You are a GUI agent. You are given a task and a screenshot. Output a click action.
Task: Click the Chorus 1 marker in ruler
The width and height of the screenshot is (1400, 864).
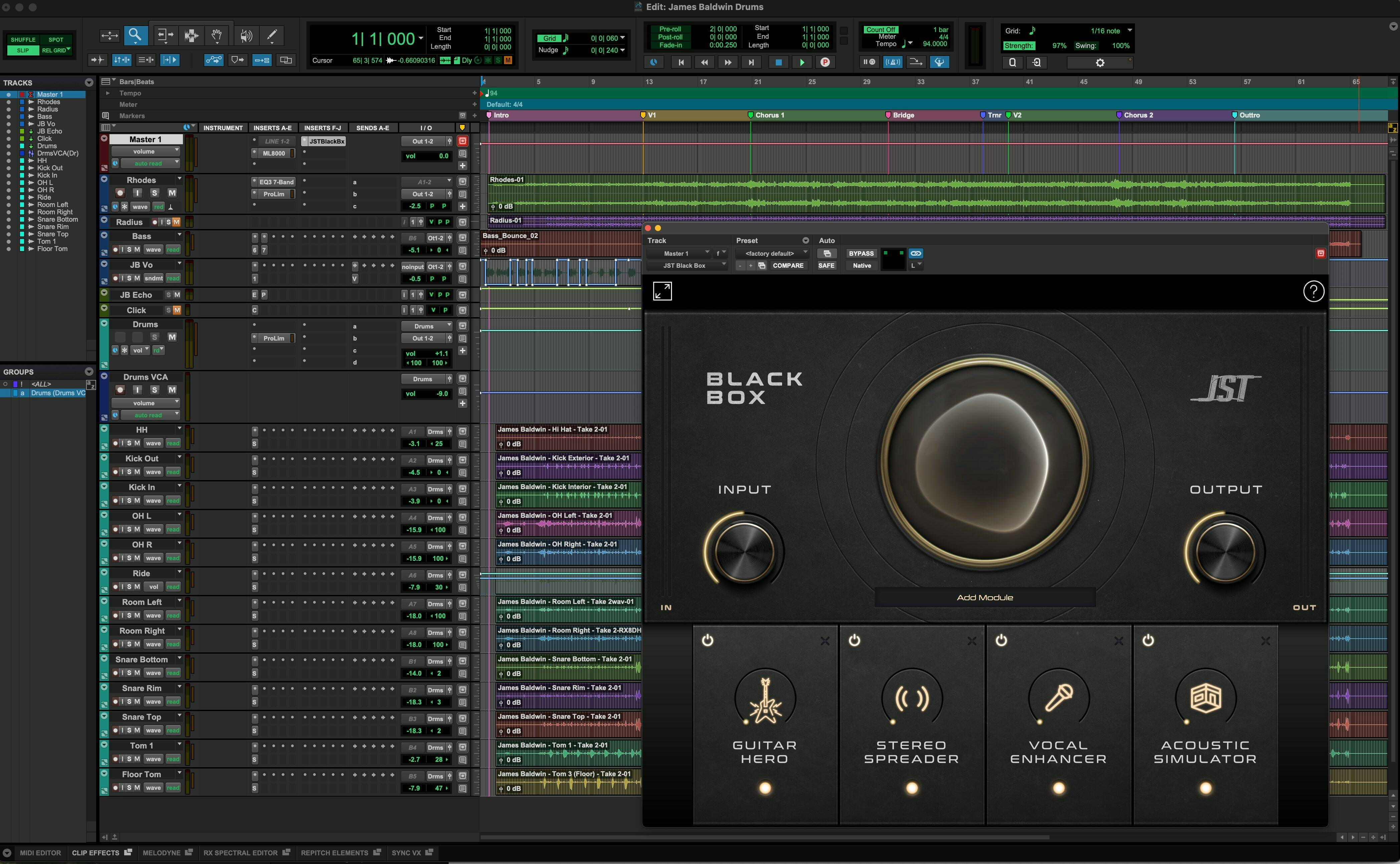pyautogui.click(x=766, y=115)
